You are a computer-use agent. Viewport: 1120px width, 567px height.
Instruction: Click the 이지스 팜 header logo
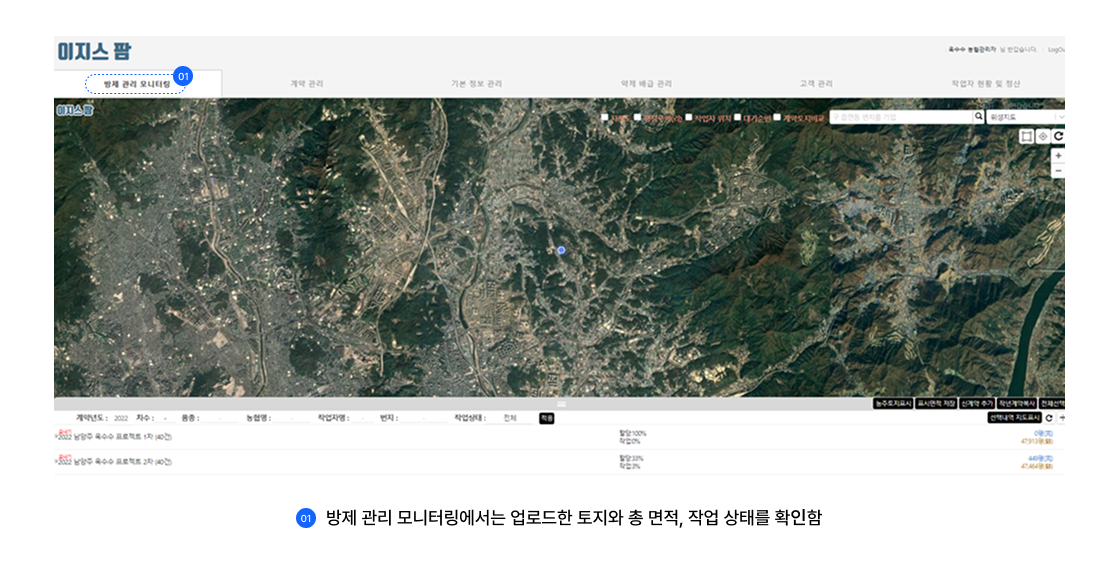[x=94, y=51]
